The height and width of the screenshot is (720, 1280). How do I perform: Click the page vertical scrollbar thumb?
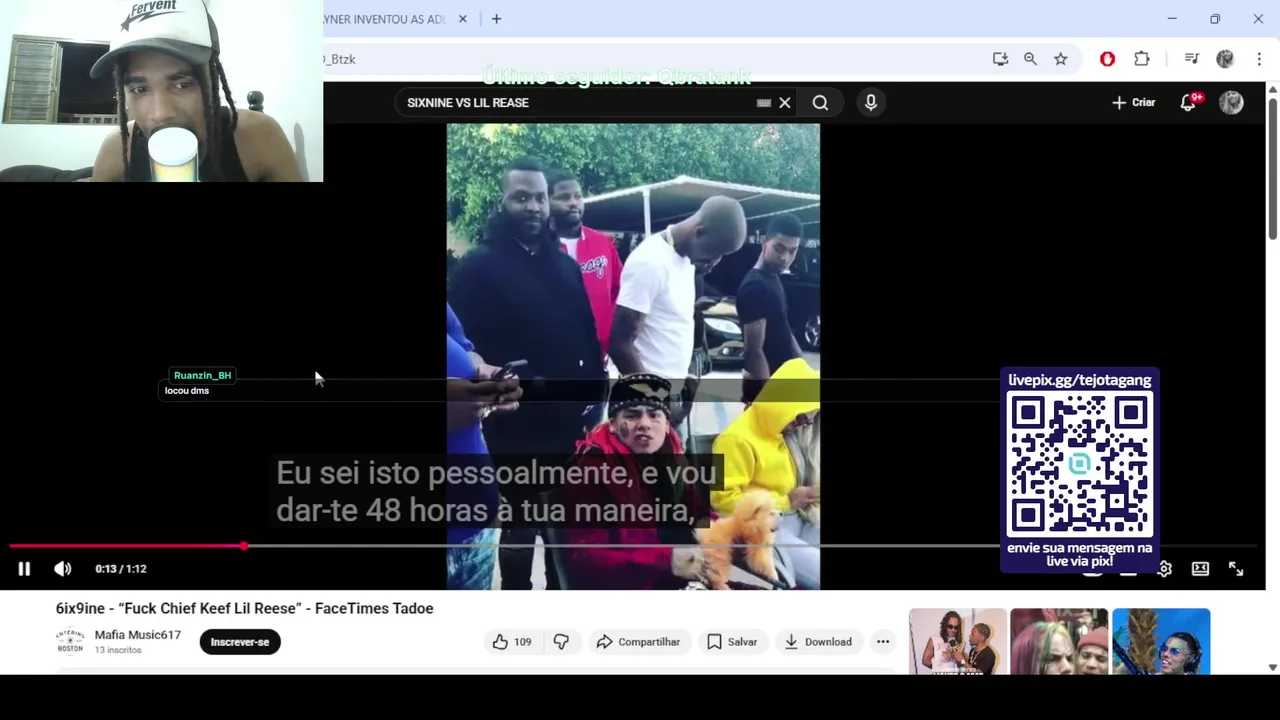(x=1273, y=168)
